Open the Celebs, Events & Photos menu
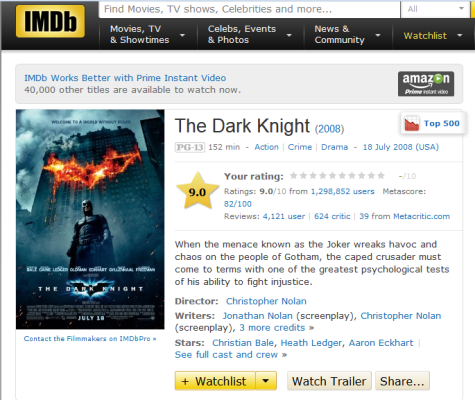Image resolution: width=475 pixels, height=400 pixels. [250, 34]
